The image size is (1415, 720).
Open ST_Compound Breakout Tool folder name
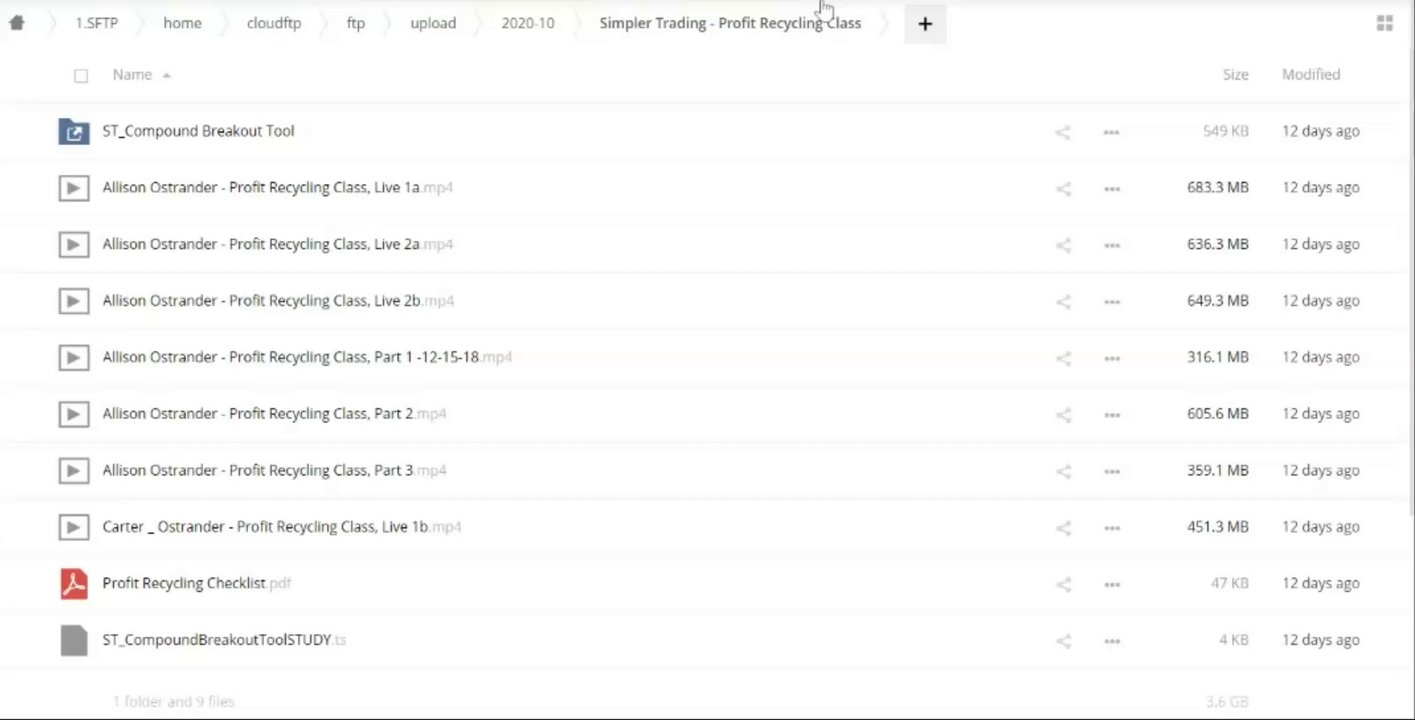(198, 131)
